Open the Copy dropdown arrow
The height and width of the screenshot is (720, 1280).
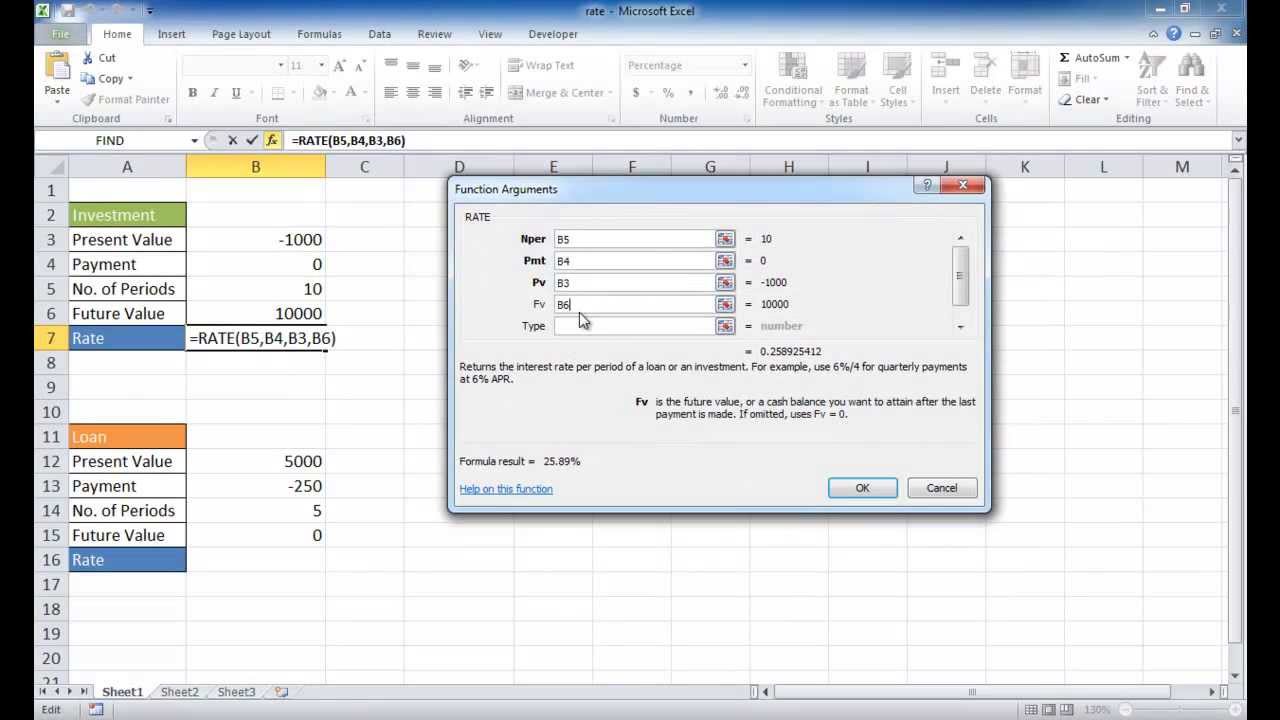(x=130, y=79)
